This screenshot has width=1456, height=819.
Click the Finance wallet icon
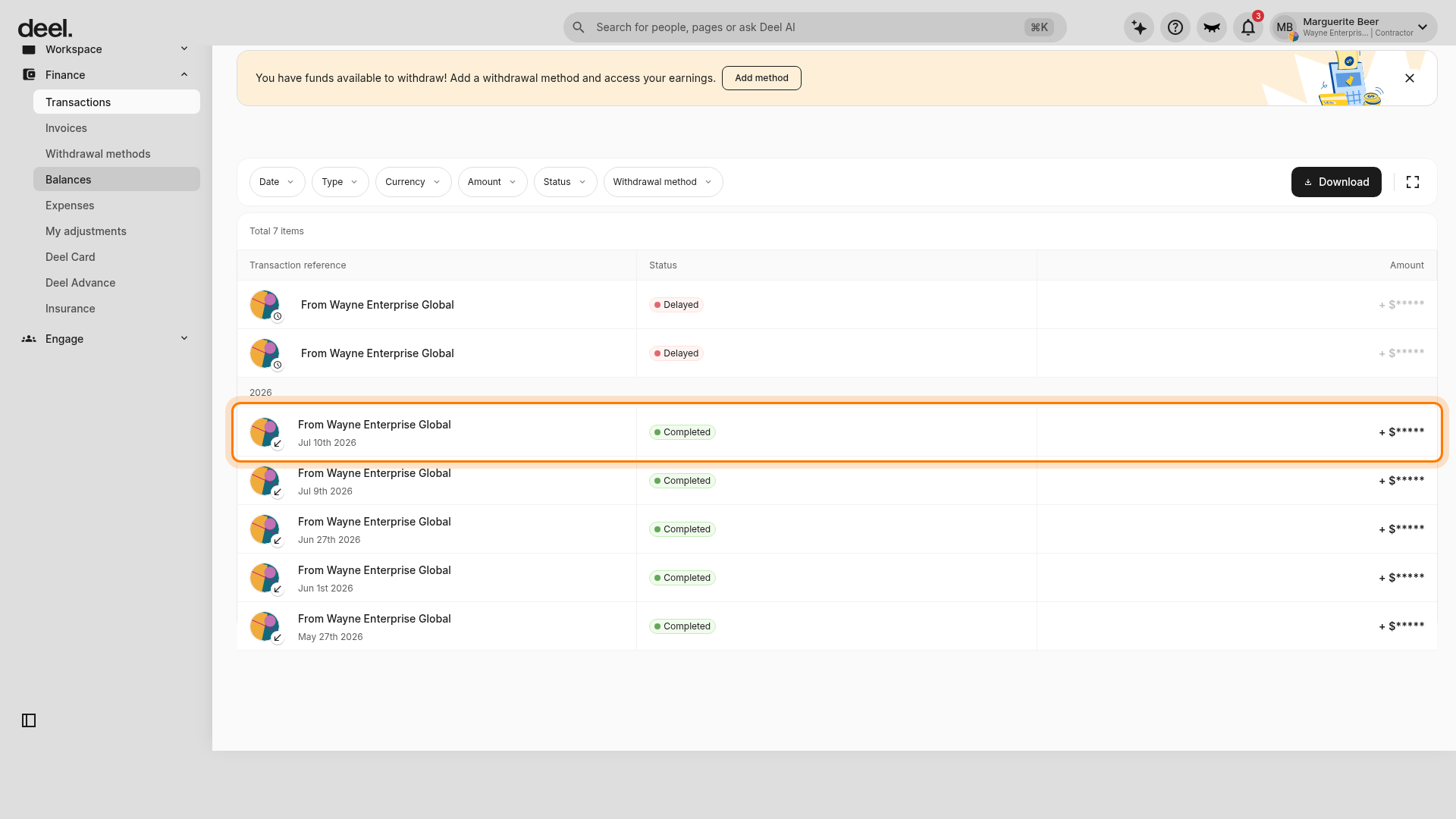pos(29,74)
